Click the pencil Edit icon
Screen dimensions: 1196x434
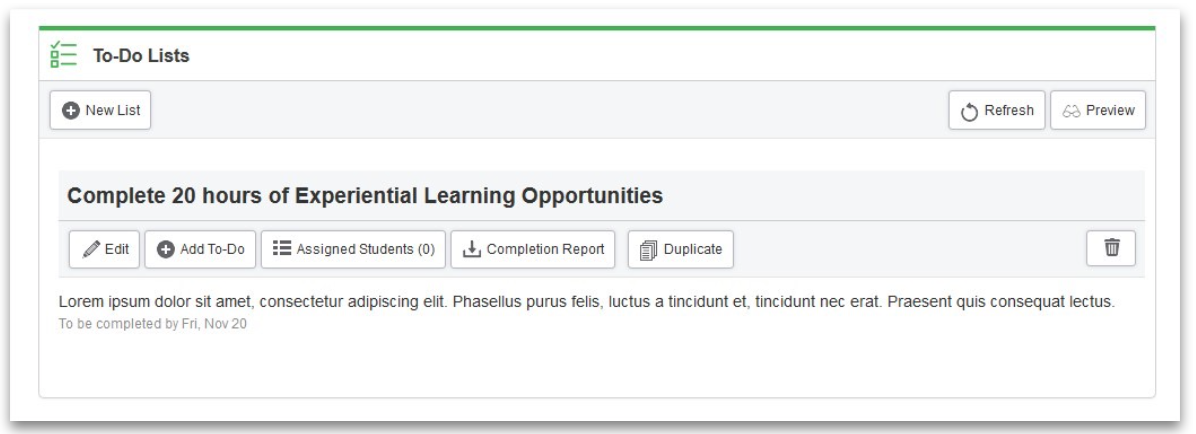click(x=92, y=249)
